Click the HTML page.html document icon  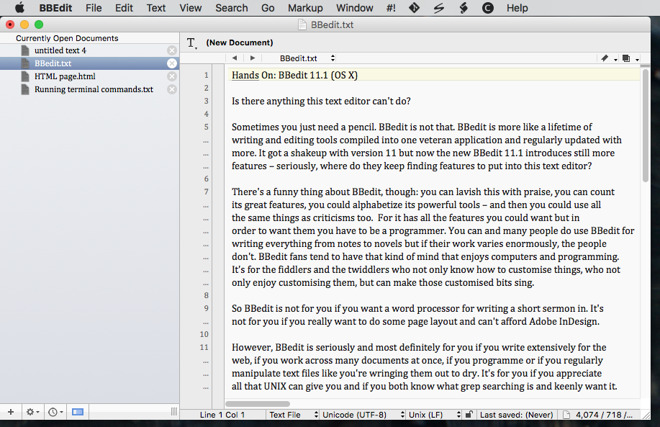pyautogui.click(x=25, y=77)
